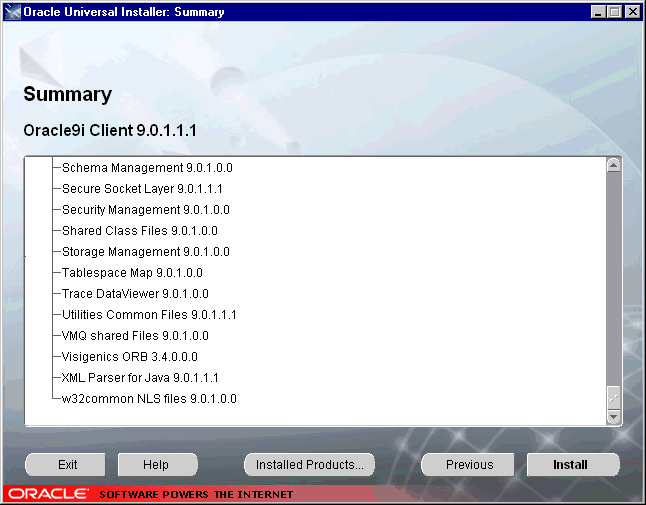Select Tablespace Map 9.0.1.0.0 entry
646x505 pixels.
tap(132, 273)
